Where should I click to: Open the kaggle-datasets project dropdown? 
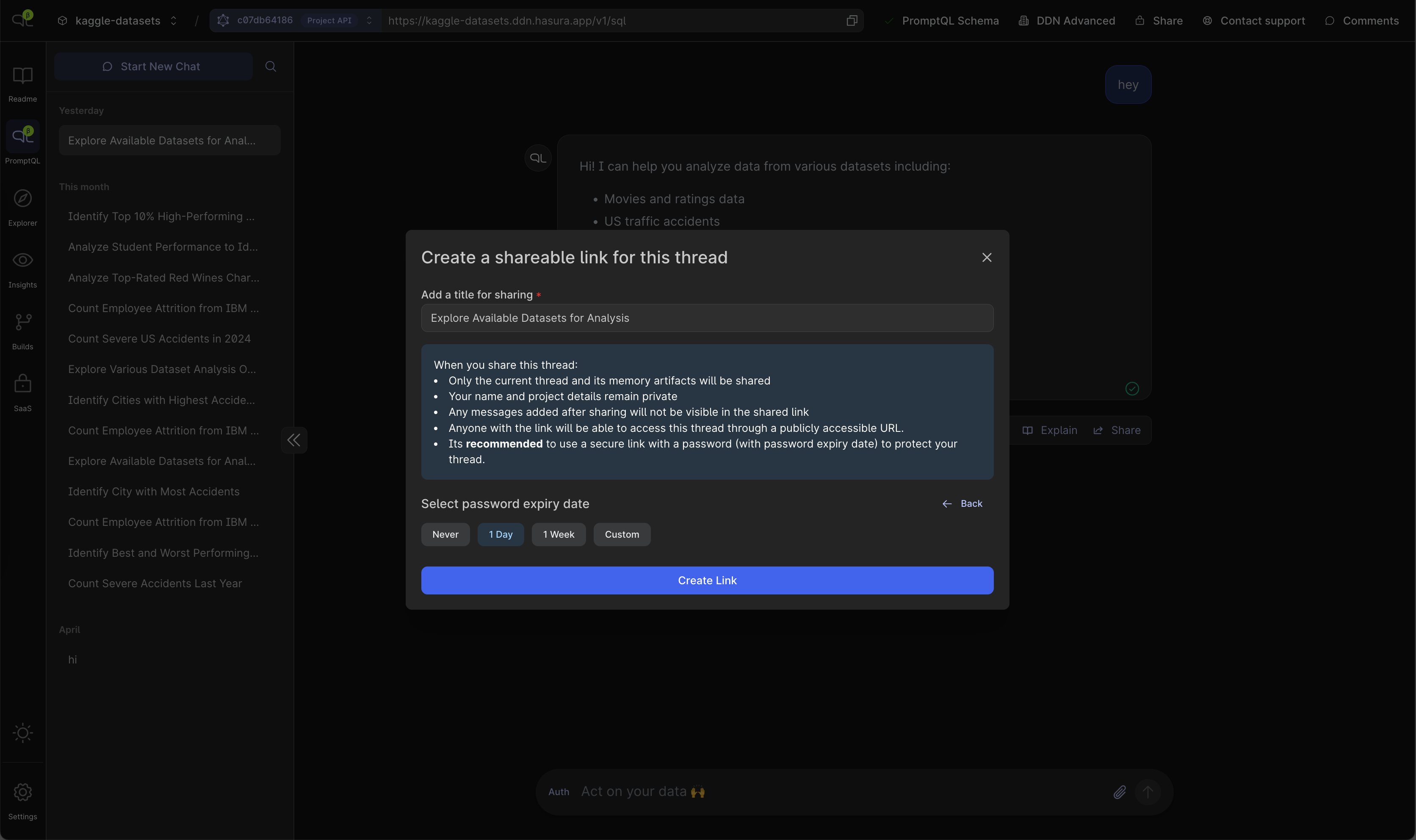pyautogui.click(x=118, y=20)
